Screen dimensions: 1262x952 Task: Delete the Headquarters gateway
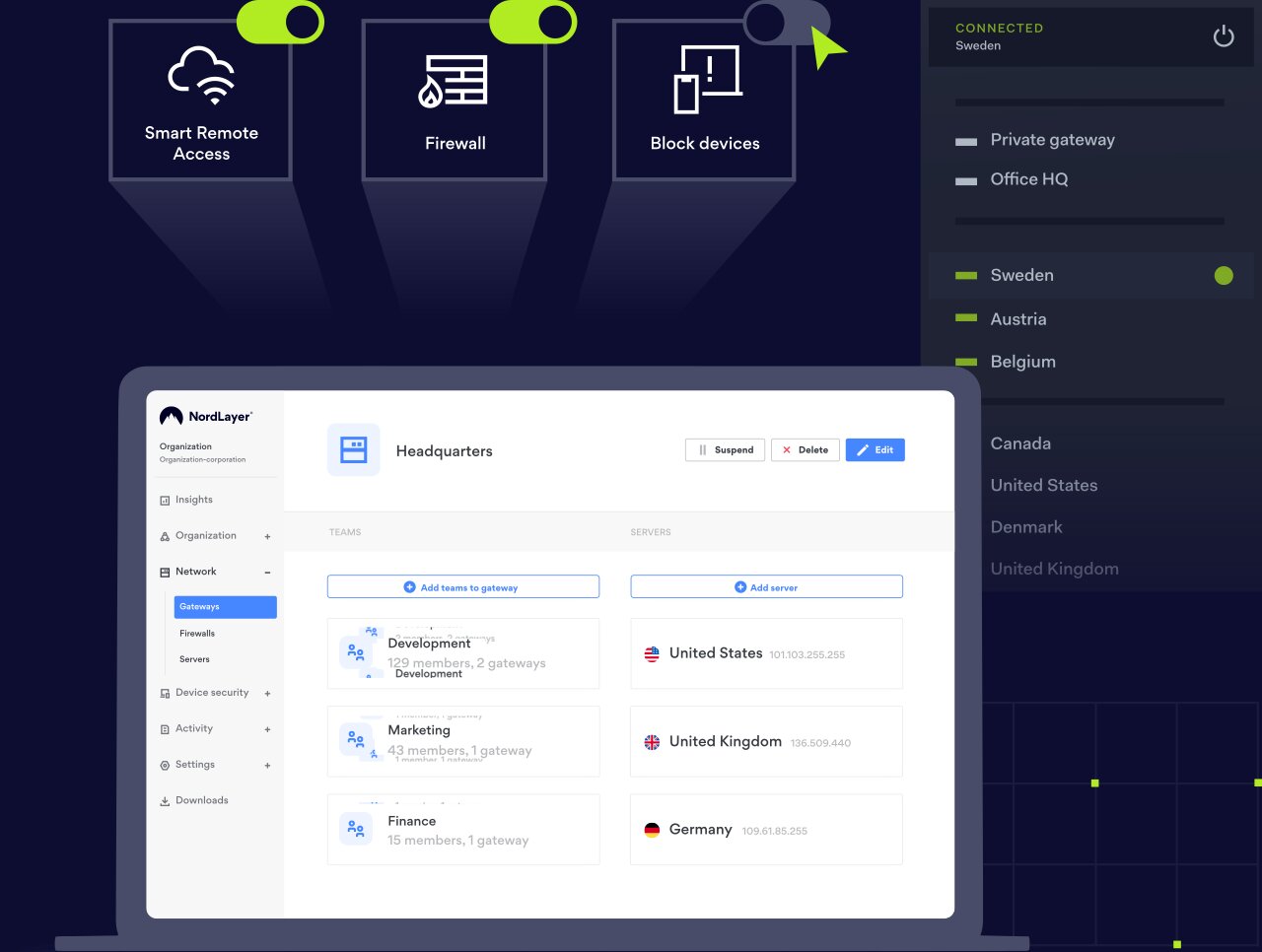click(806, 450)
